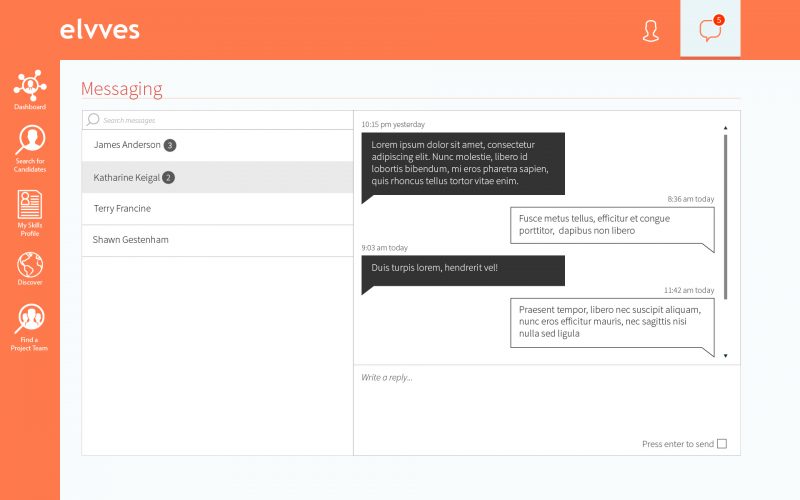Enable the Press enter to send checkbox
The image size is (800, 500).
coord(721,444)
